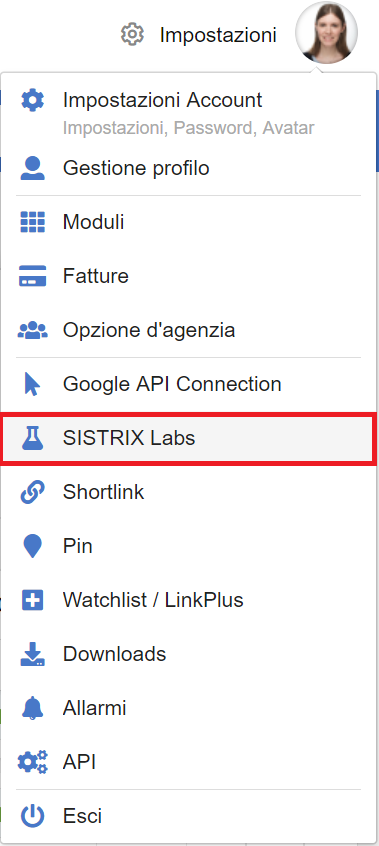
Task: Click the Esci power icon
Action: 32,816
